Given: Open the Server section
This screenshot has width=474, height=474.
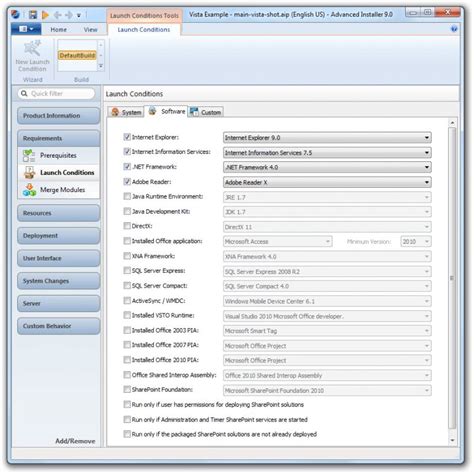Looking at the screenshot, I should [58, 304].
